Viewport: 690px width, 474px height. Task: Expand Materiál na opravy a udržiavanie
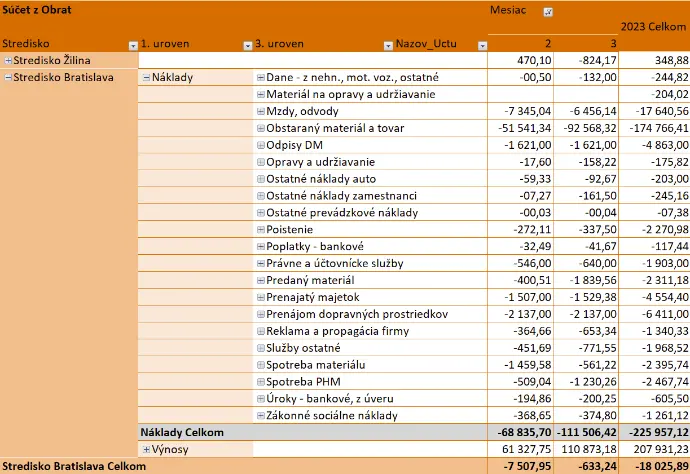coord(261,94)
